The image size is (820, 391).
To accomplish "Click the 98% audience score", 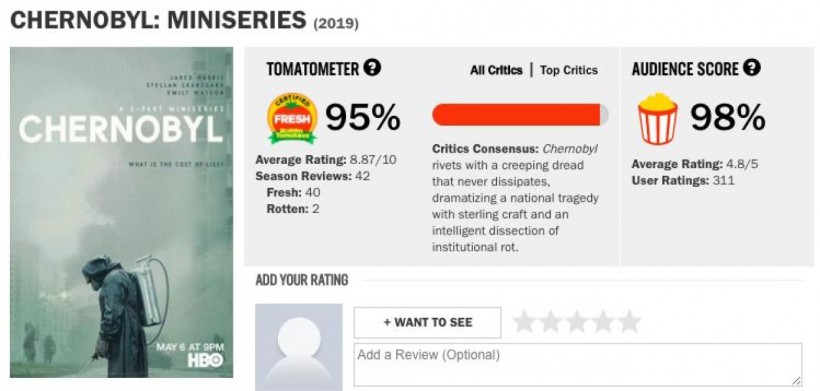I will tap(727, 118).
